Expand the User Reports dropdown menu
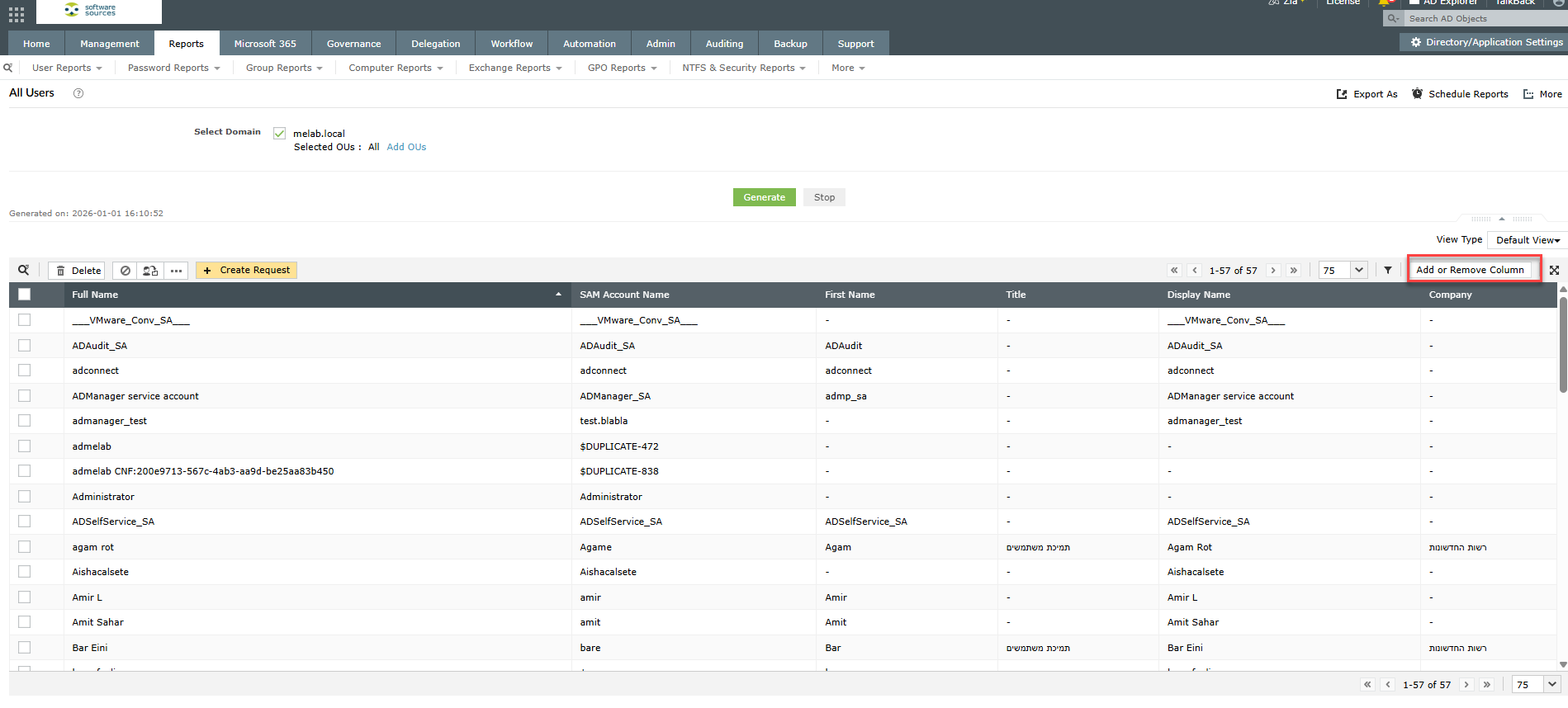1568x708 pixels. 67,68
